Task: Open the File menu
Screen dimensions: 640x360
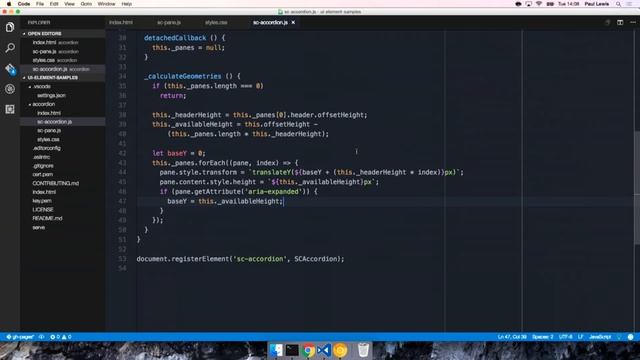Action: [x=40, y=4]
